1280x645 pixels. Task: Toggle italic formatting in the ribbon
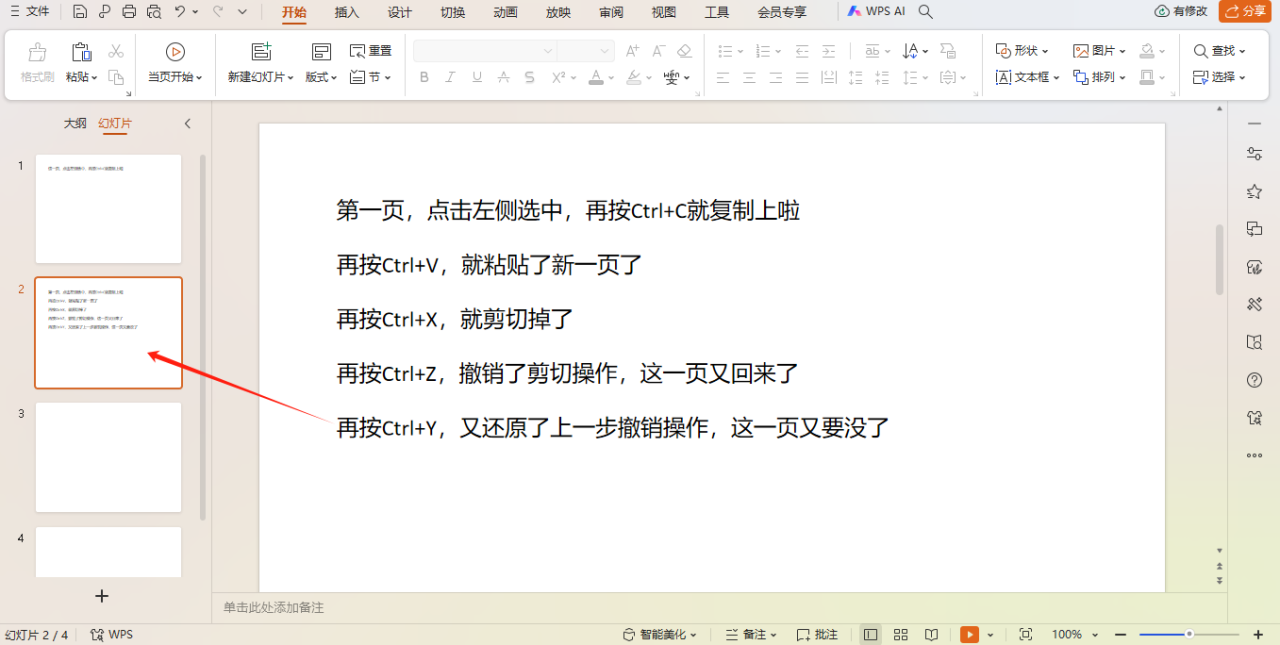450,77
